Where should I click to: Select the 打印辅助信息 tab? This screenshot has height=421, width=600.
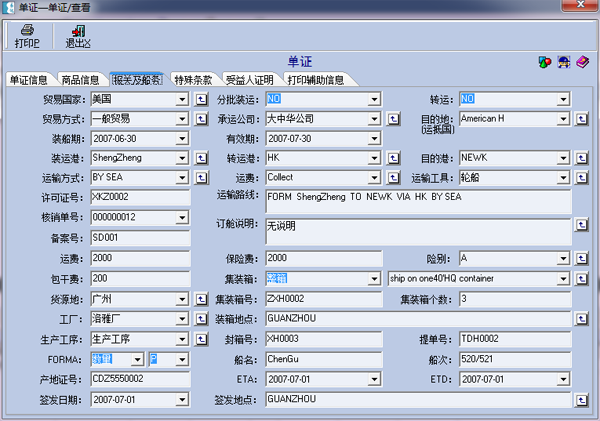[x=316, y=80]
